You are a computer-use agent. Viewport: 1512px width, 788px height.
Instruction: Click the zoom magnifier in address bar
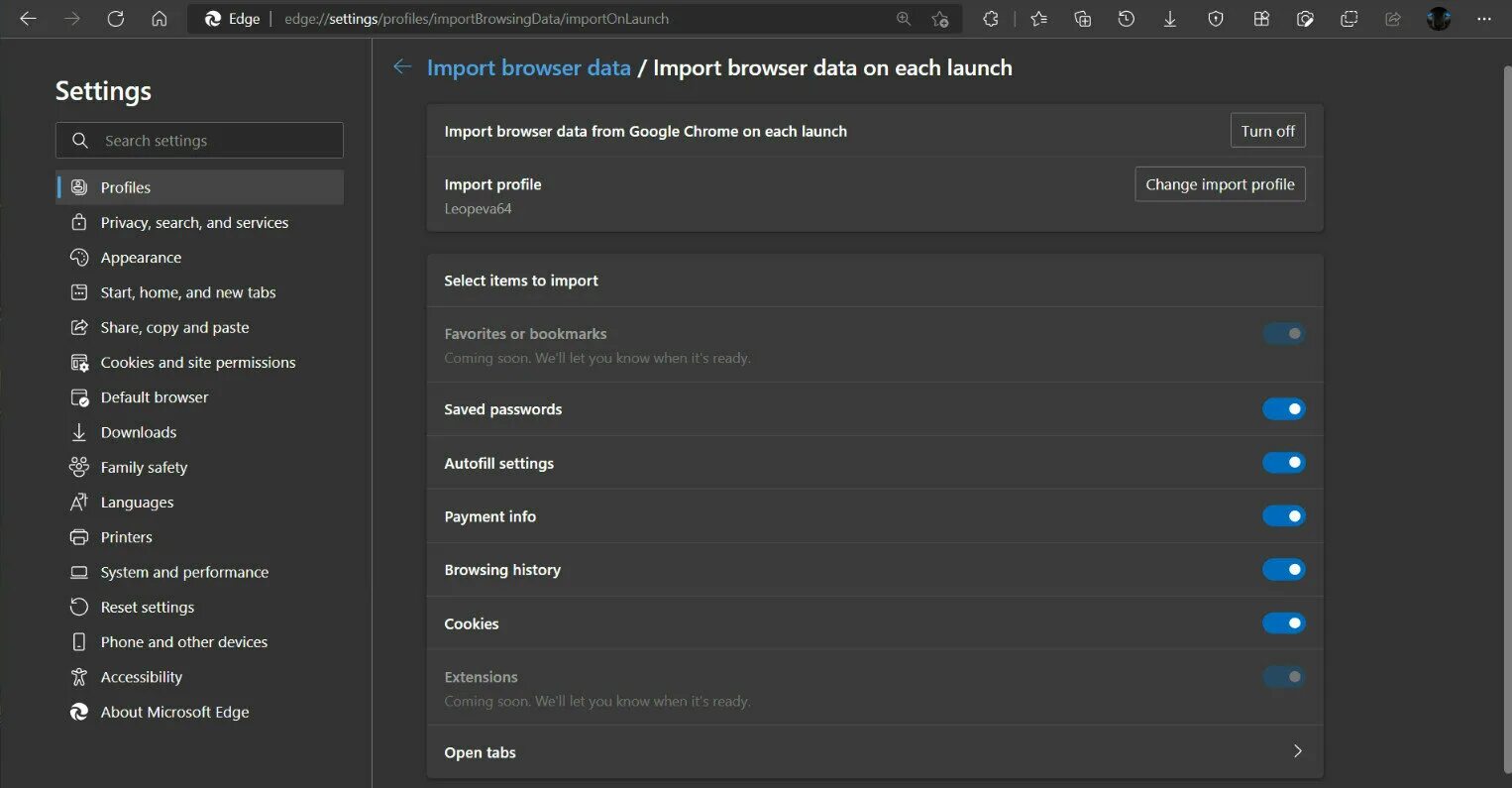(903, 19)
